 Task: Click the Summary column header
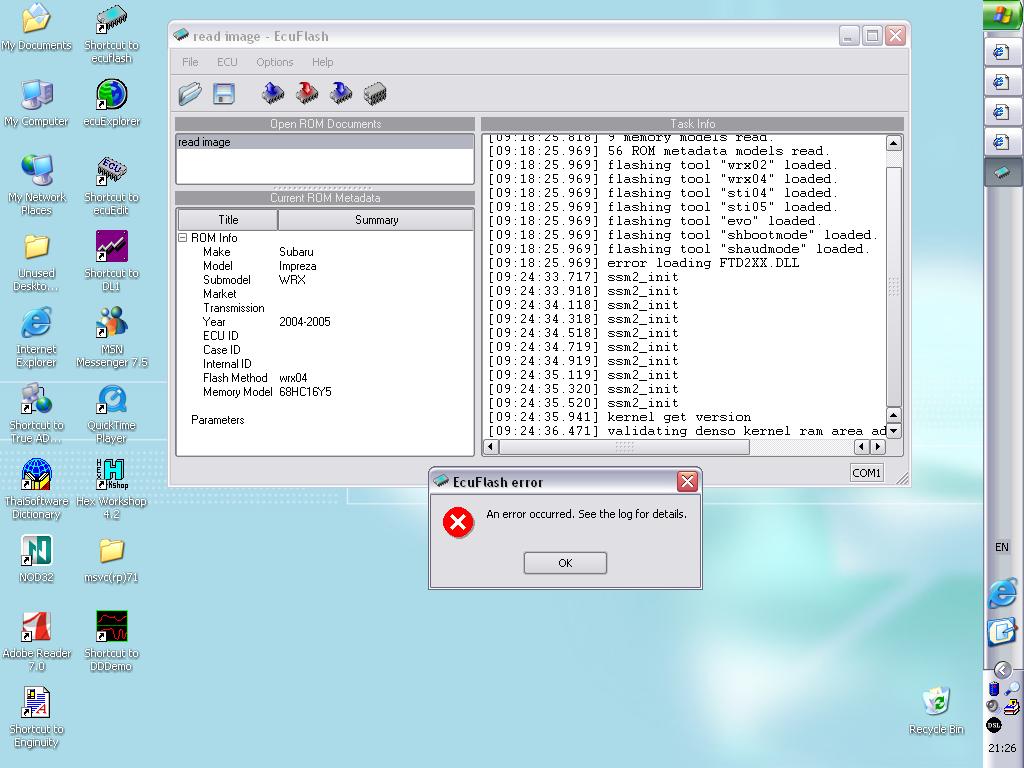376,220
